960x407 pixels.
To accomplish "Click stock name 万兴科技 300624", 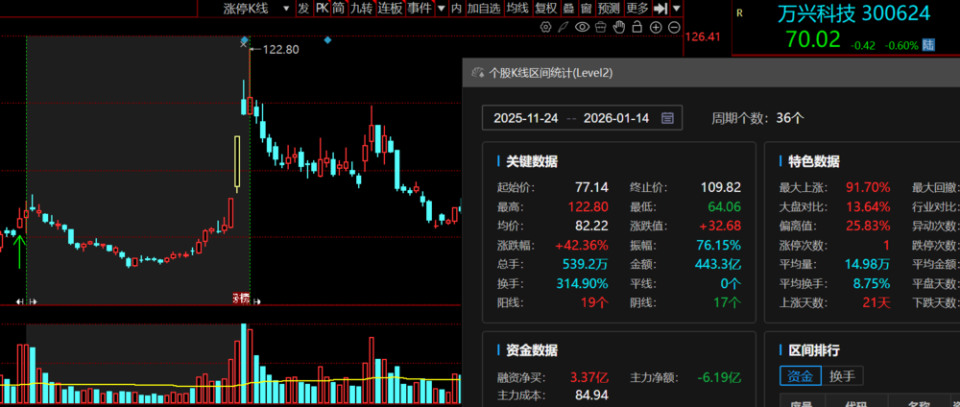I will (853, 13).
